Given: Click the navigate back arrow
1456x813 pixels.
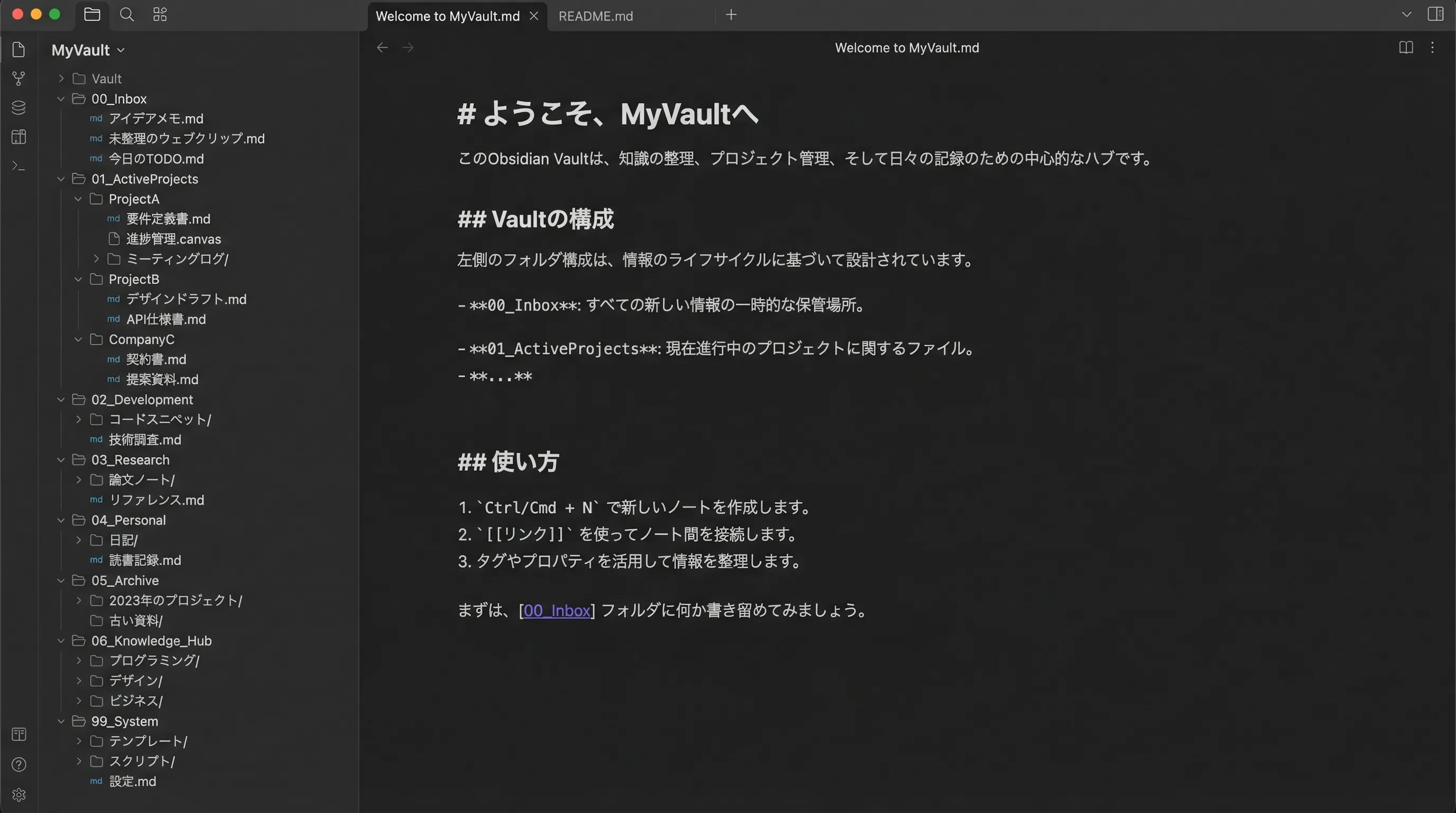Looking at the screenshot, I should coord(383,48).
